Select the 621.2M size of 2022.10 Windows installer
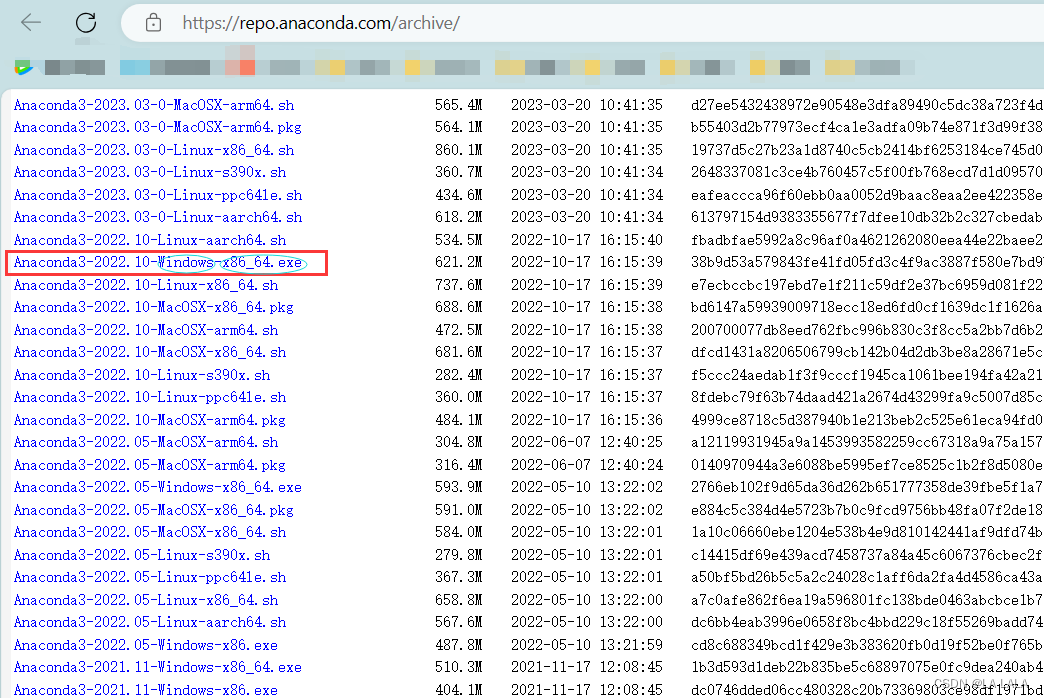 tap(459, 262)
